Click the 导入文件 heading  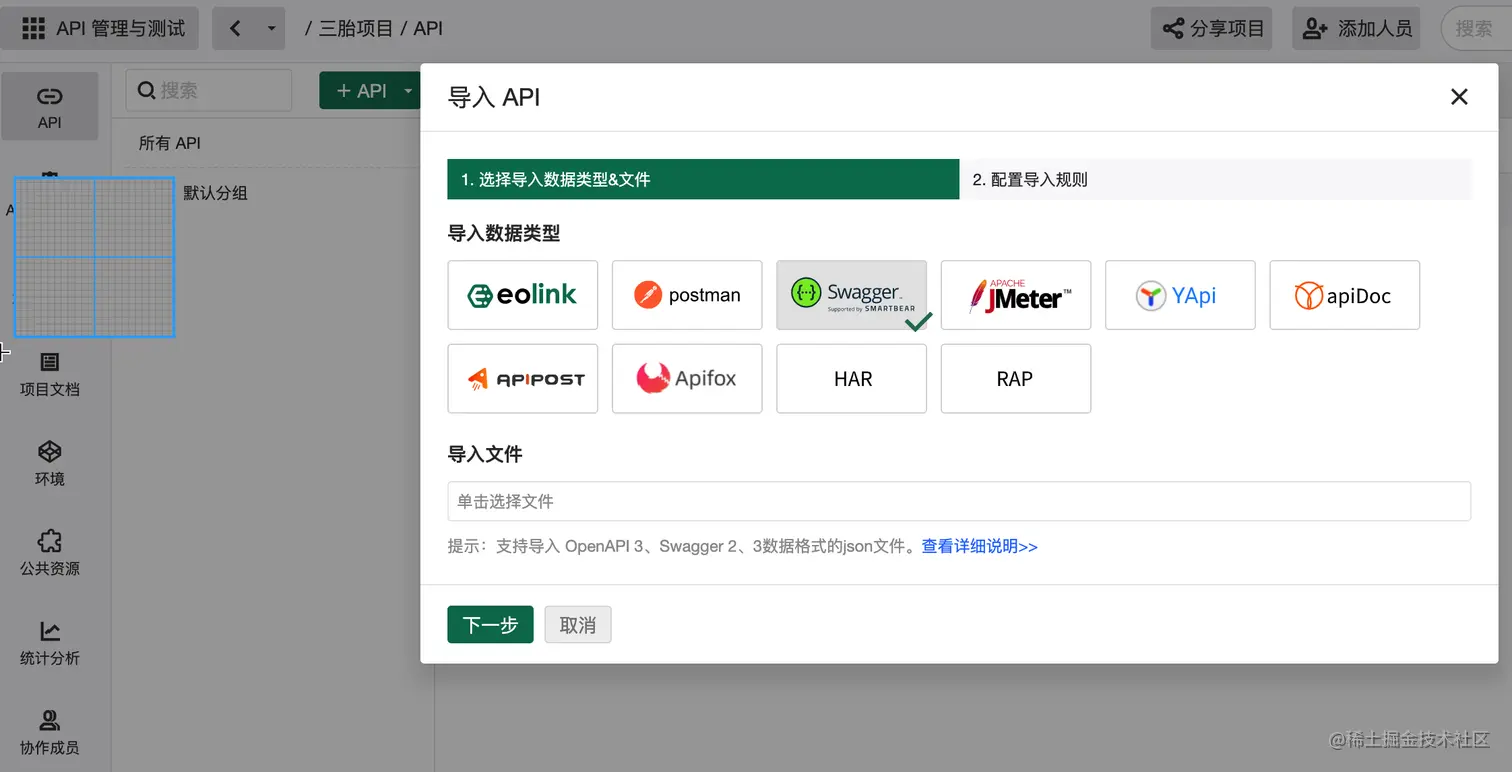click(x=485, y=454)
